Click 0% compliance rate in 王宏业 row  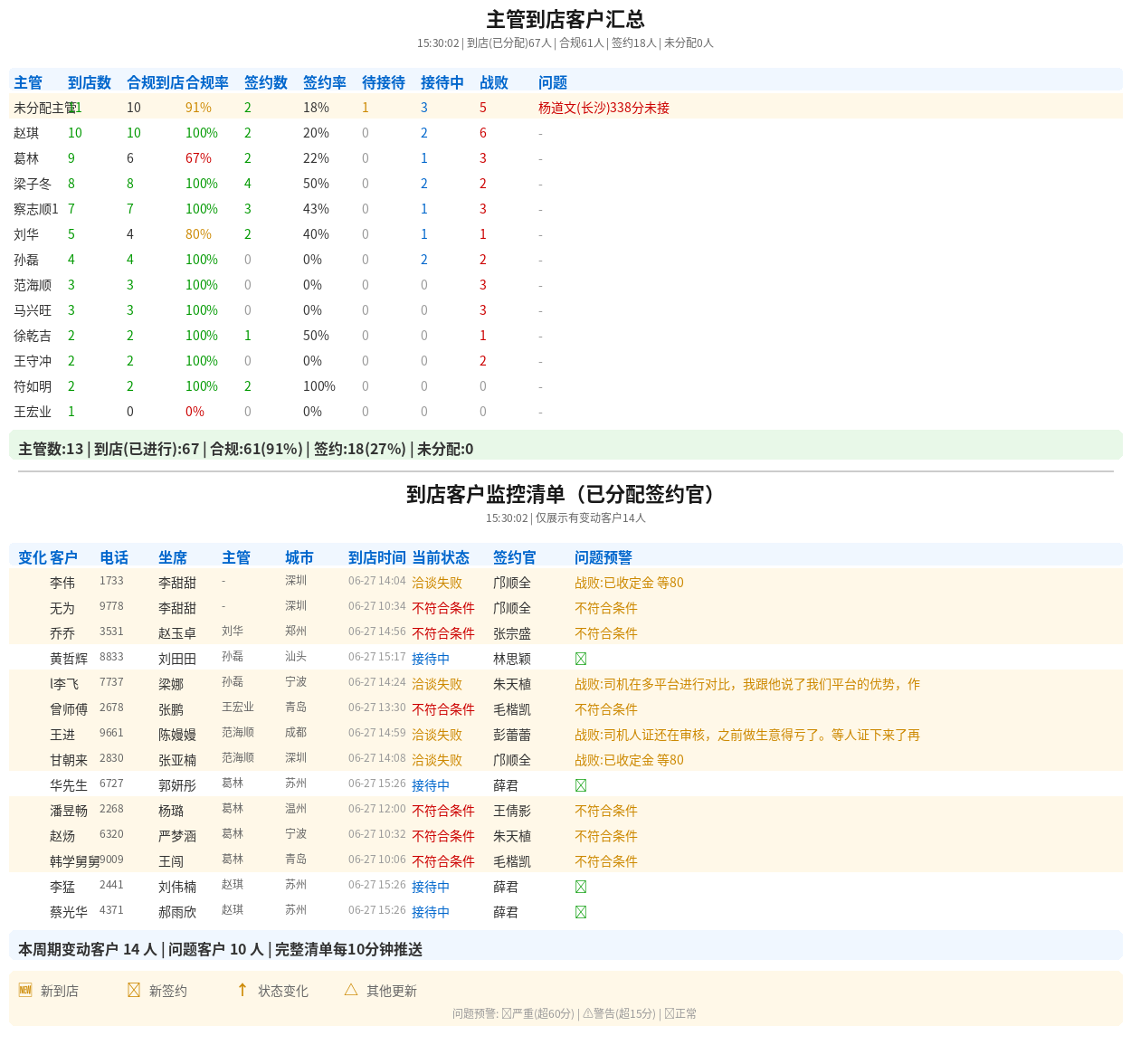pos(195,412)
